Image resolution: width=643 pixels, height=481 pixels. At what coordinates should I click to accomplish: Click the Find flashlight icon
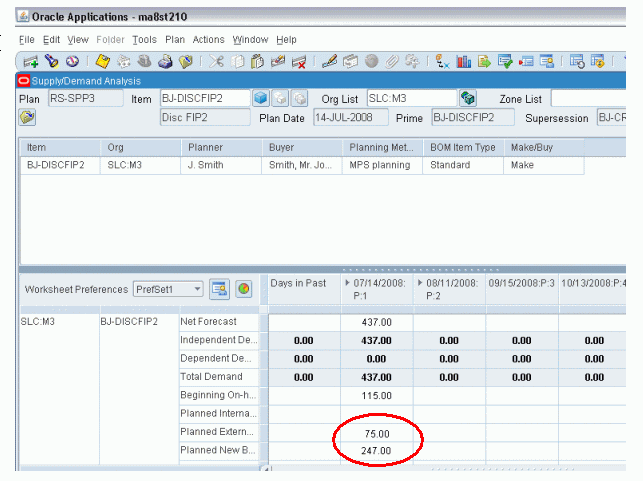[x=52, y=62]
